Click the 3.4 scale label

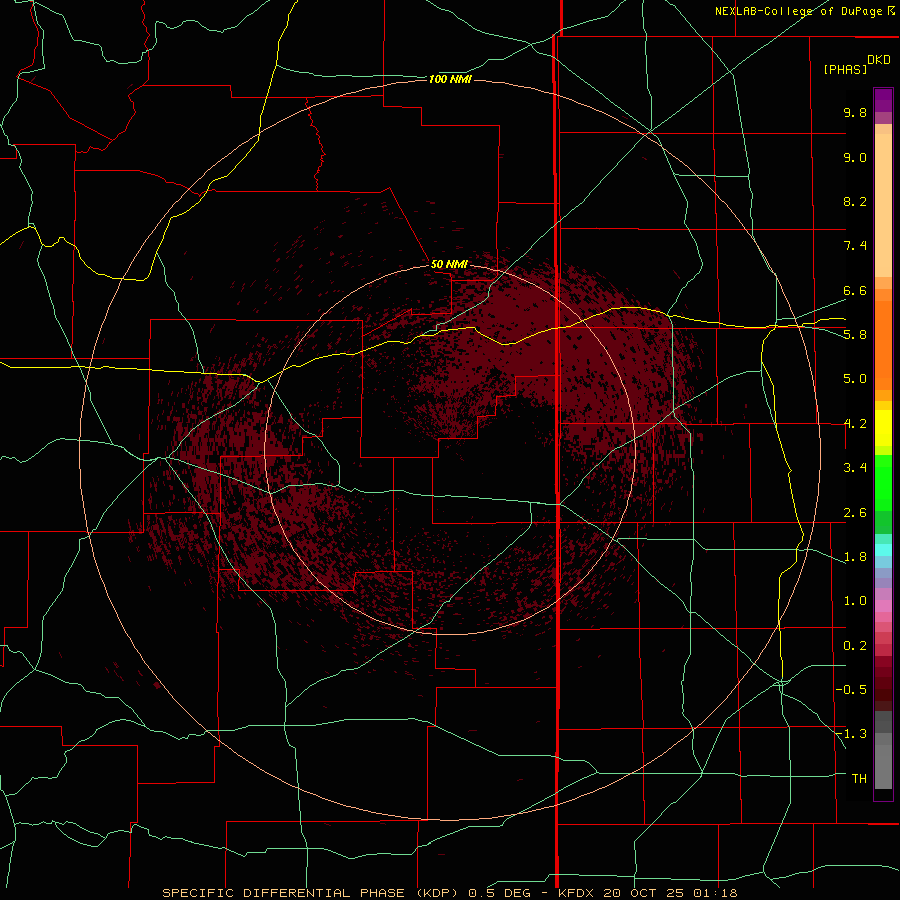coord(855,468)
